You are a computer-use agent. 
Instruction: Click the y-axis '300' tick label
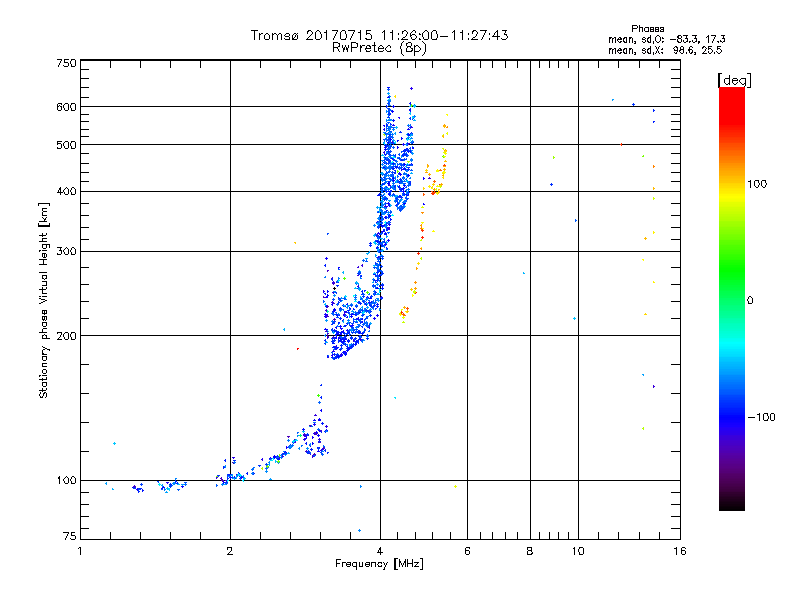(x=67, y=252)
